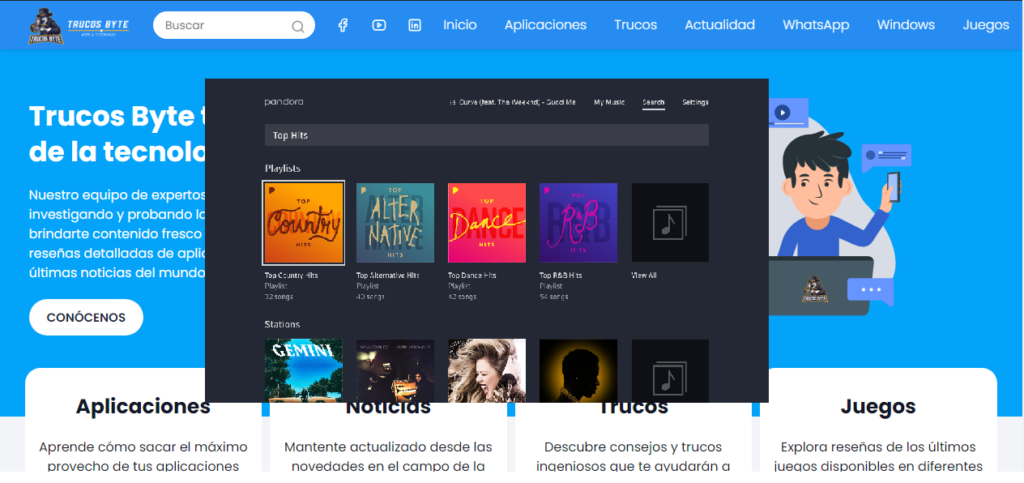Viewport: 1024px width, 483px height.
Task: Click the chat message bubble in illustration
Action: [x=886, y=157]
